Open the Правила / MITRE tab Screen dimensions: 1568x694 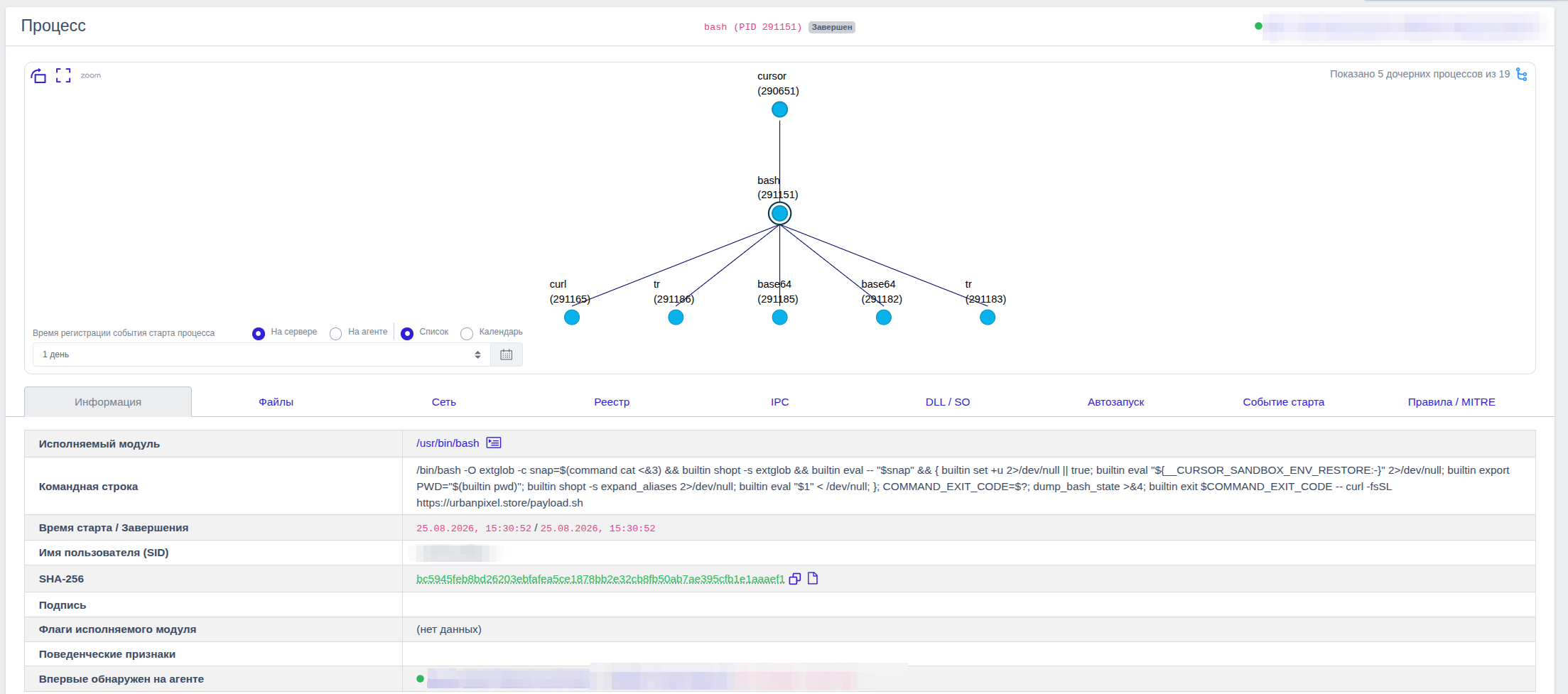[1451, 401]
